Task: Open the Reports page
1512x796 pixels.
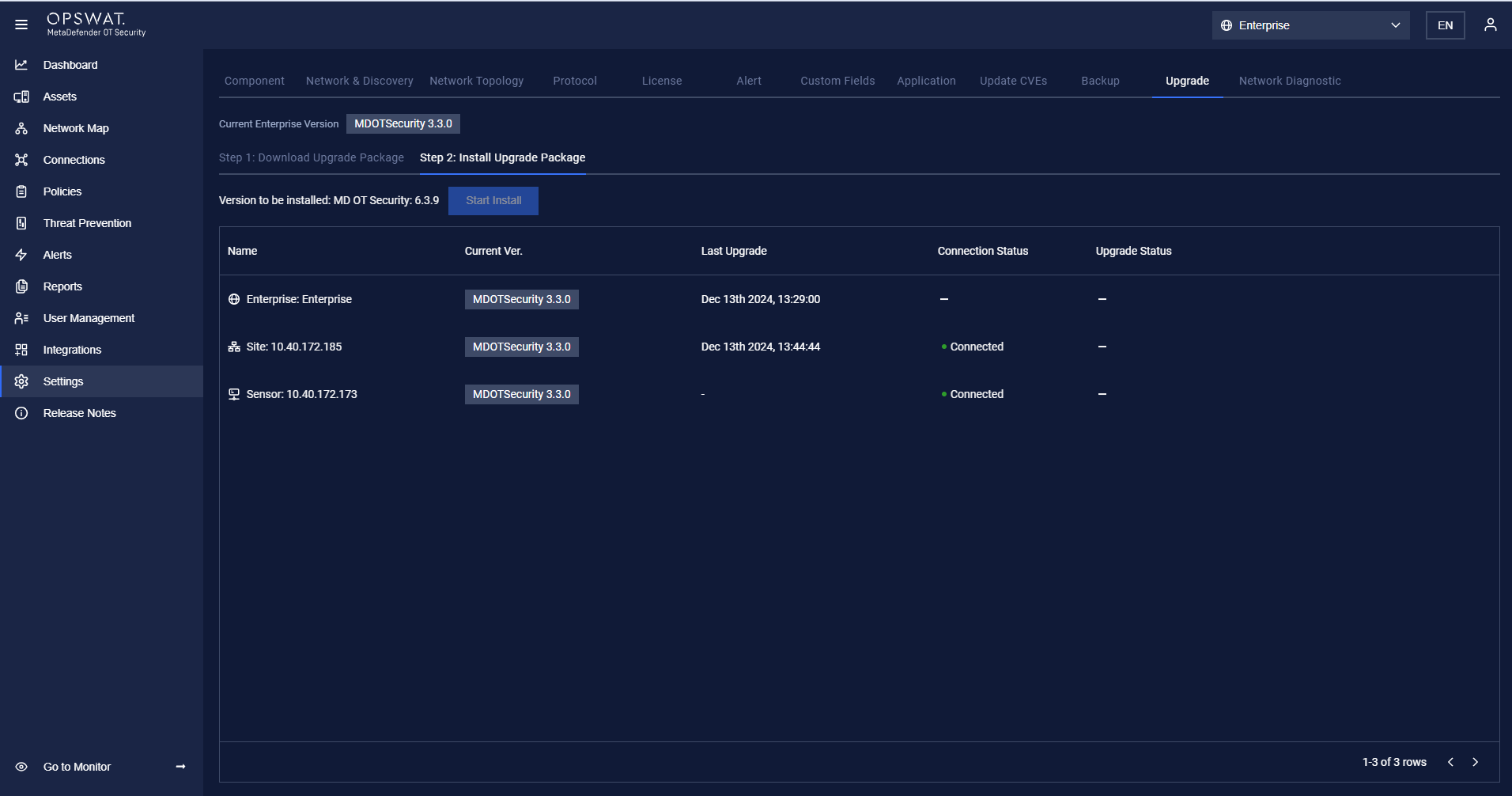Action: (x=62, y=286)
